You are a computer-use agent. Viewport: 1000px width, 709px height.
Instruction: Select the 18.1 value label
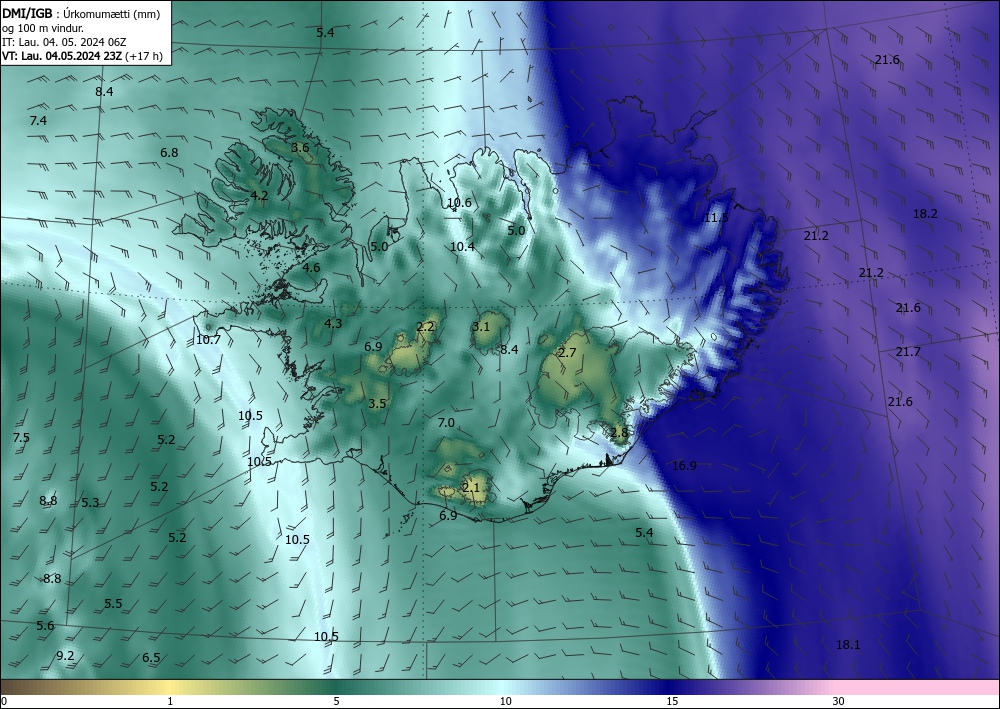(848, 645)
